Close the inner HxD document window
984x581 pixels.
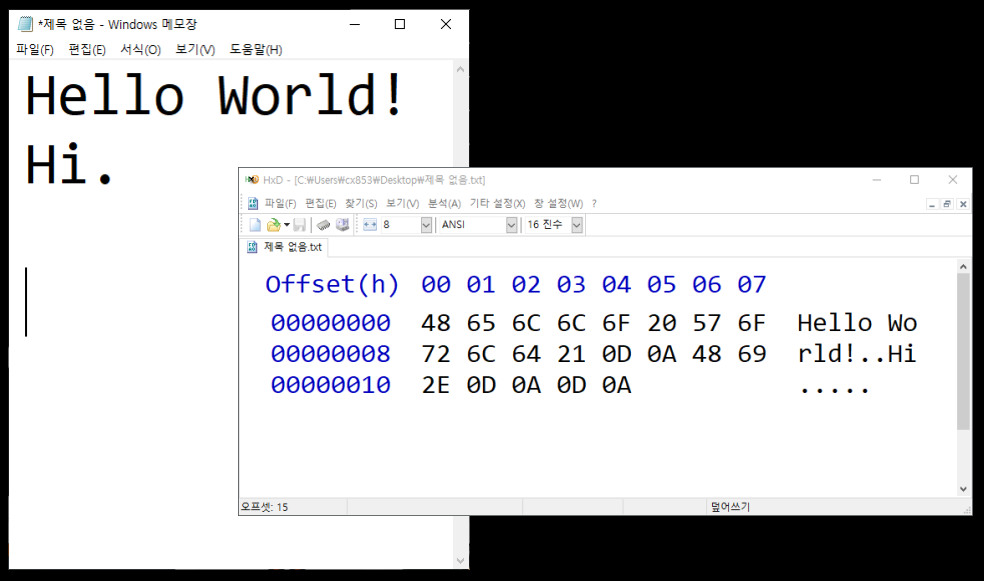[963, 204]
